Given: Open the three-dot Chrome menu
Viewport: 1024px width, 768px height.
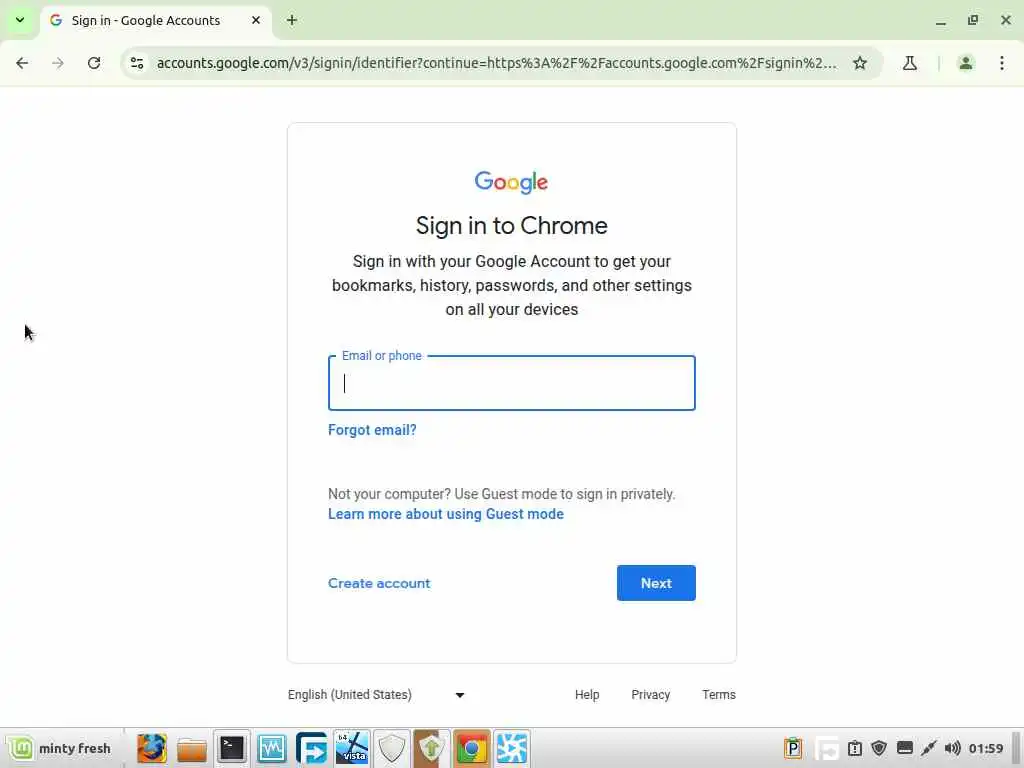Looking at the screenshot, I should pos(1002,63).
